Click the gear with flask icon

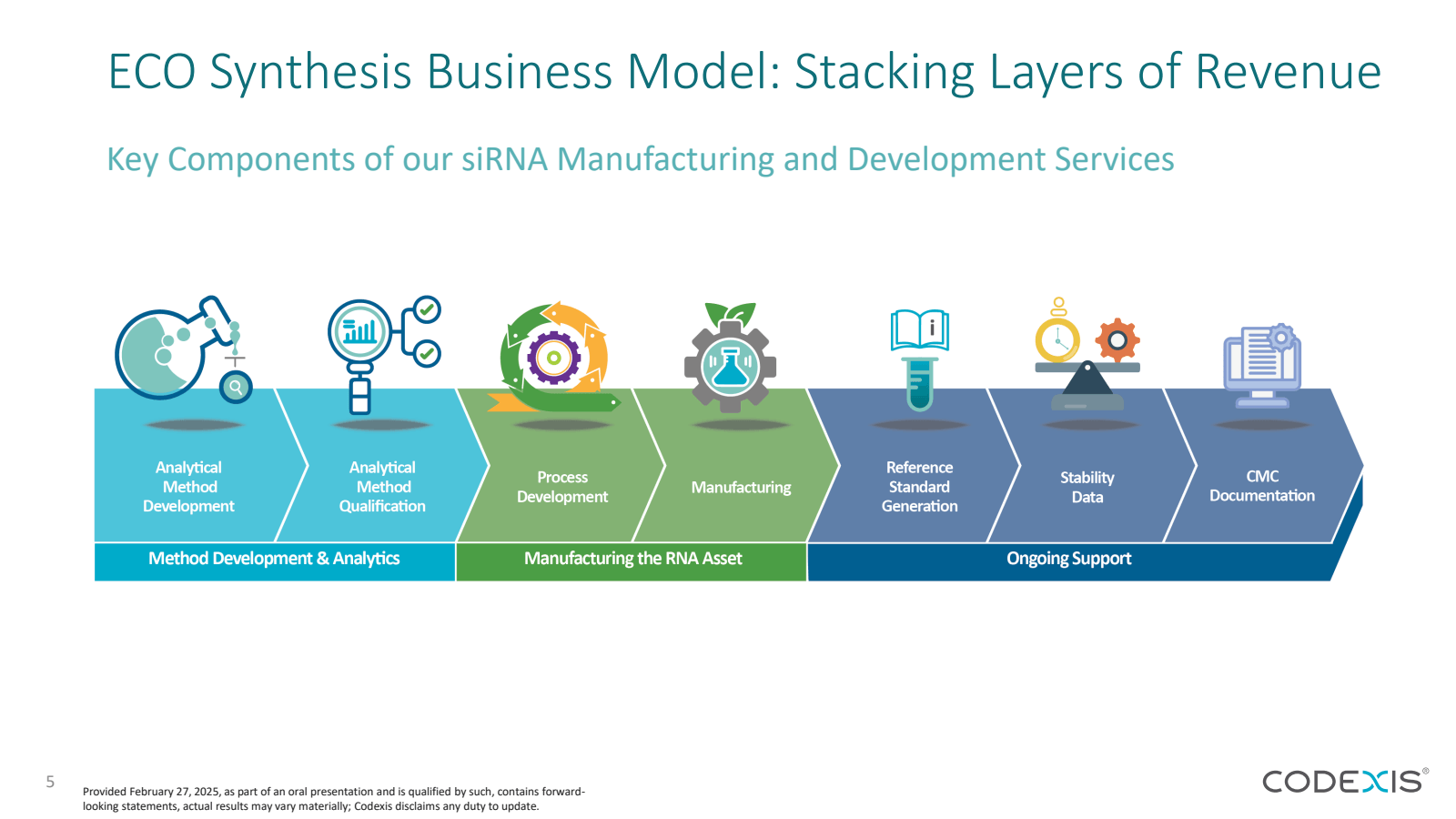pyautogui.click(x=731, y=357)
